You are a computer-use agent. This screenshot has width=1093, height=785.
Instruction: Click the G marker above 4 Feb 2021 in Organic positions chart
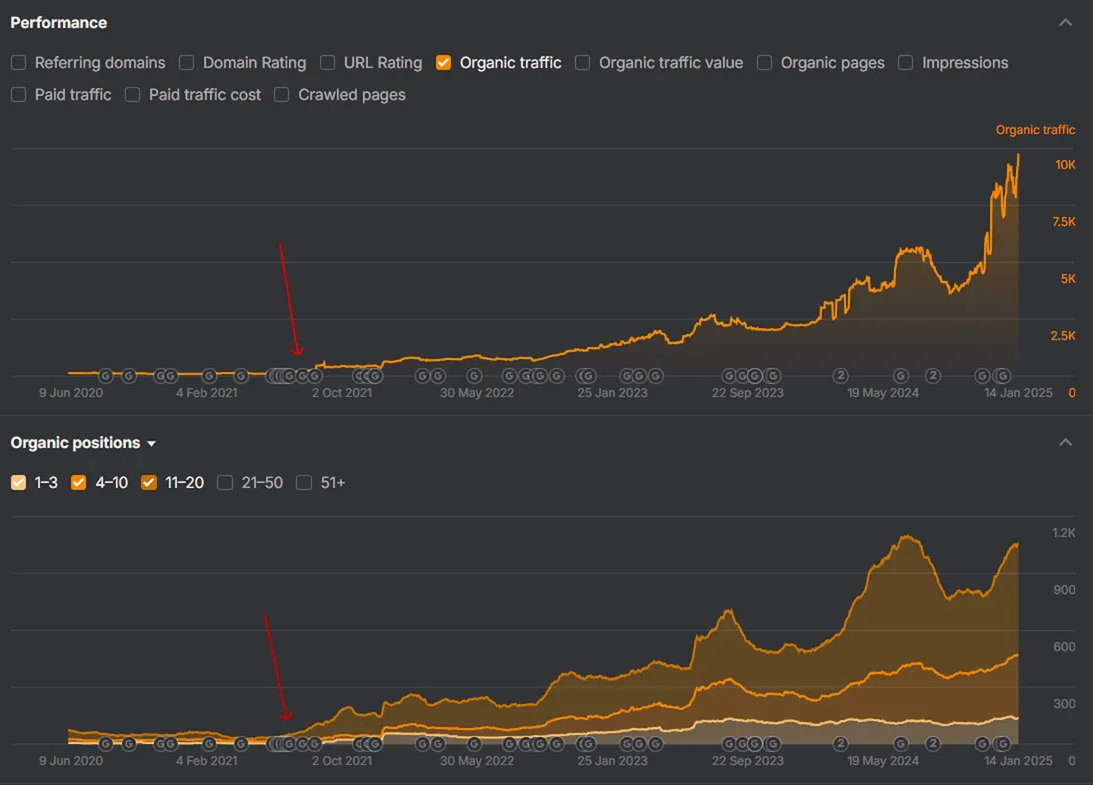tap(209, 744)
